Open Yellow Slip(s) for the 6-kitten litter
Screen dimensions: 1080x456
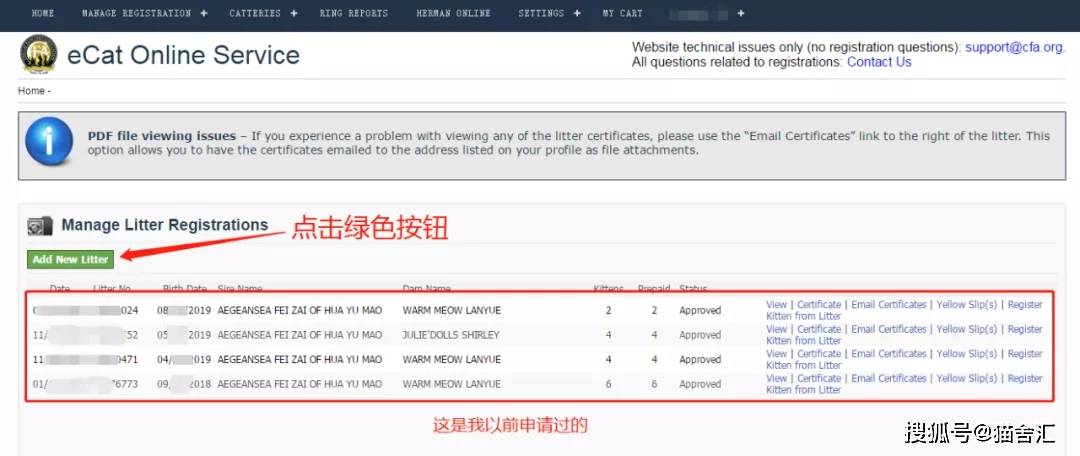pyautogui.click(x=966, y=378)
